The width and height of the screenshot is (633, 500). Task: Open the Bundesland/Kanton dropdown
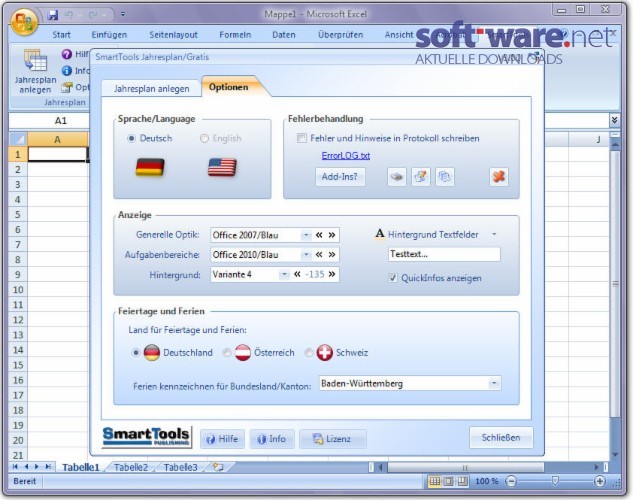click(x=493, y=383)
